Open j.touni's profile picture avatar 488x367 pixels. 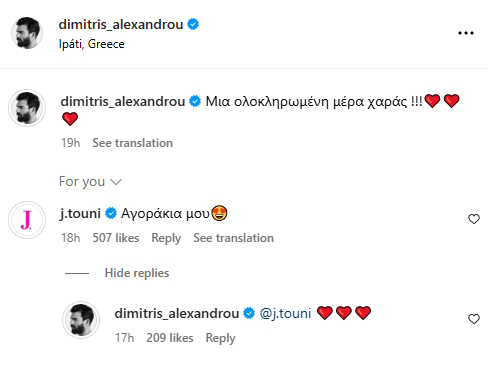coord(27,220)
